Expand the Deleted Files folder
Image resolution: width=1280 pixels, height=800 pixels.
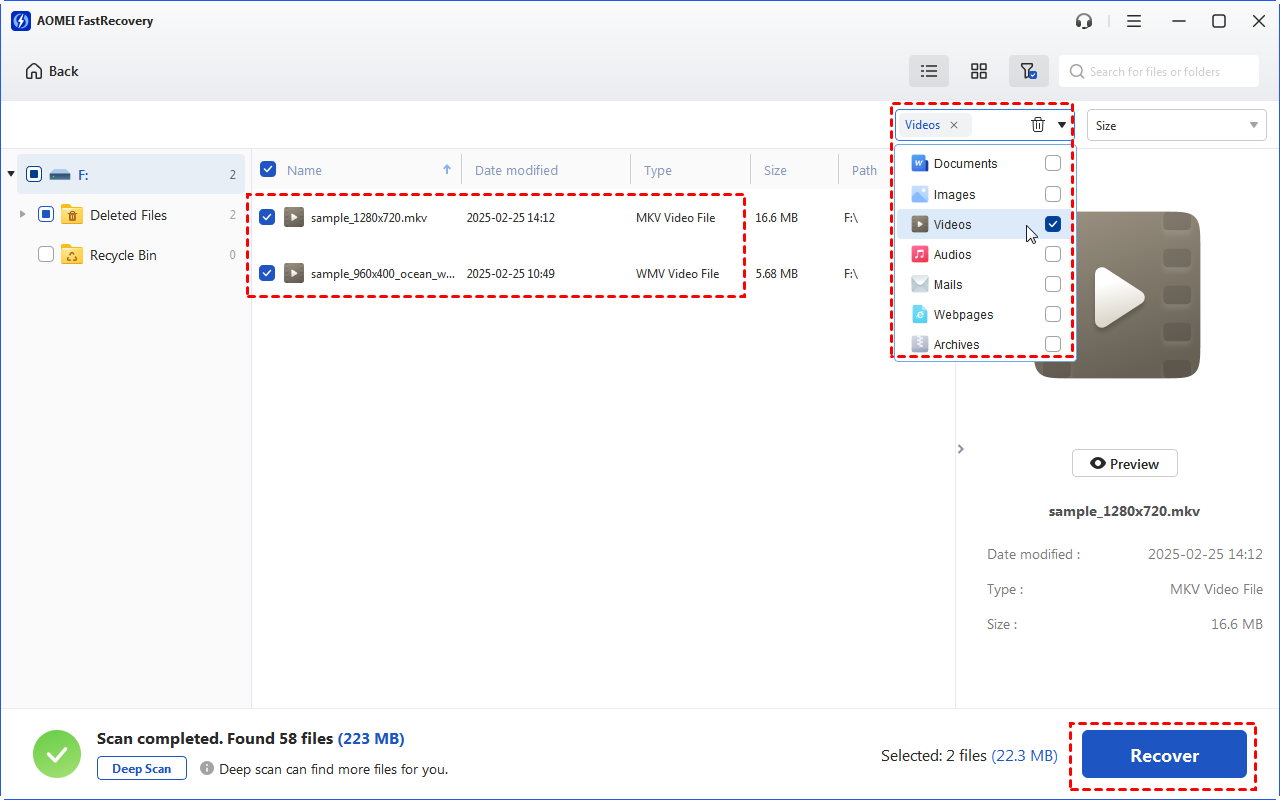pyautogui.click(x=23, y=214)
